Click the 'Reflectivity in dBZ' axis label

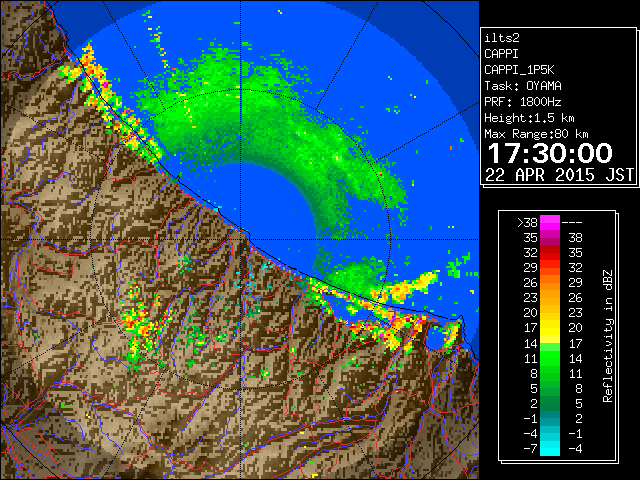[x=607, y=336]
